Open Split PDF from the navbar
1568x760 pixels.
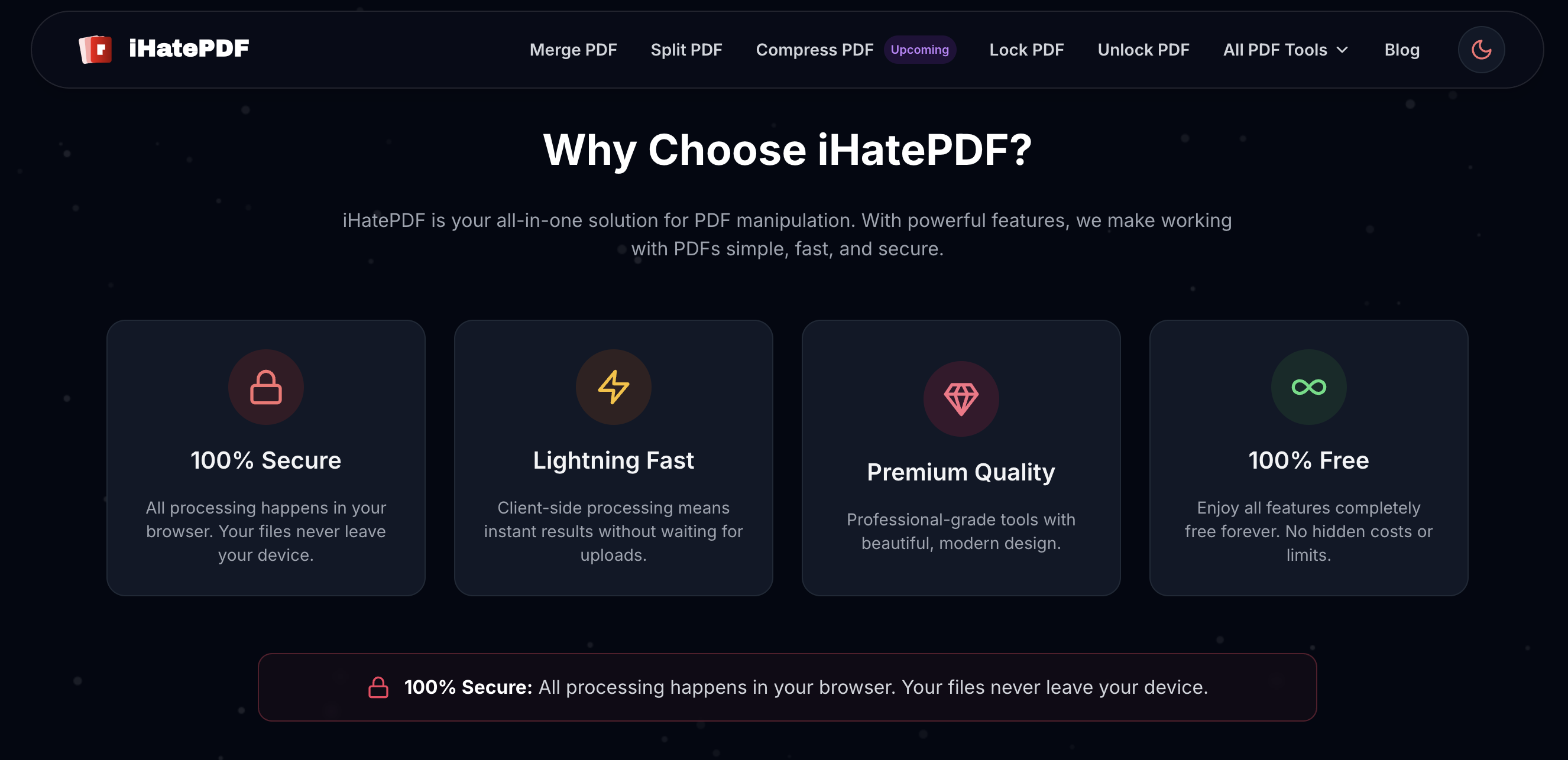point(686,49)
